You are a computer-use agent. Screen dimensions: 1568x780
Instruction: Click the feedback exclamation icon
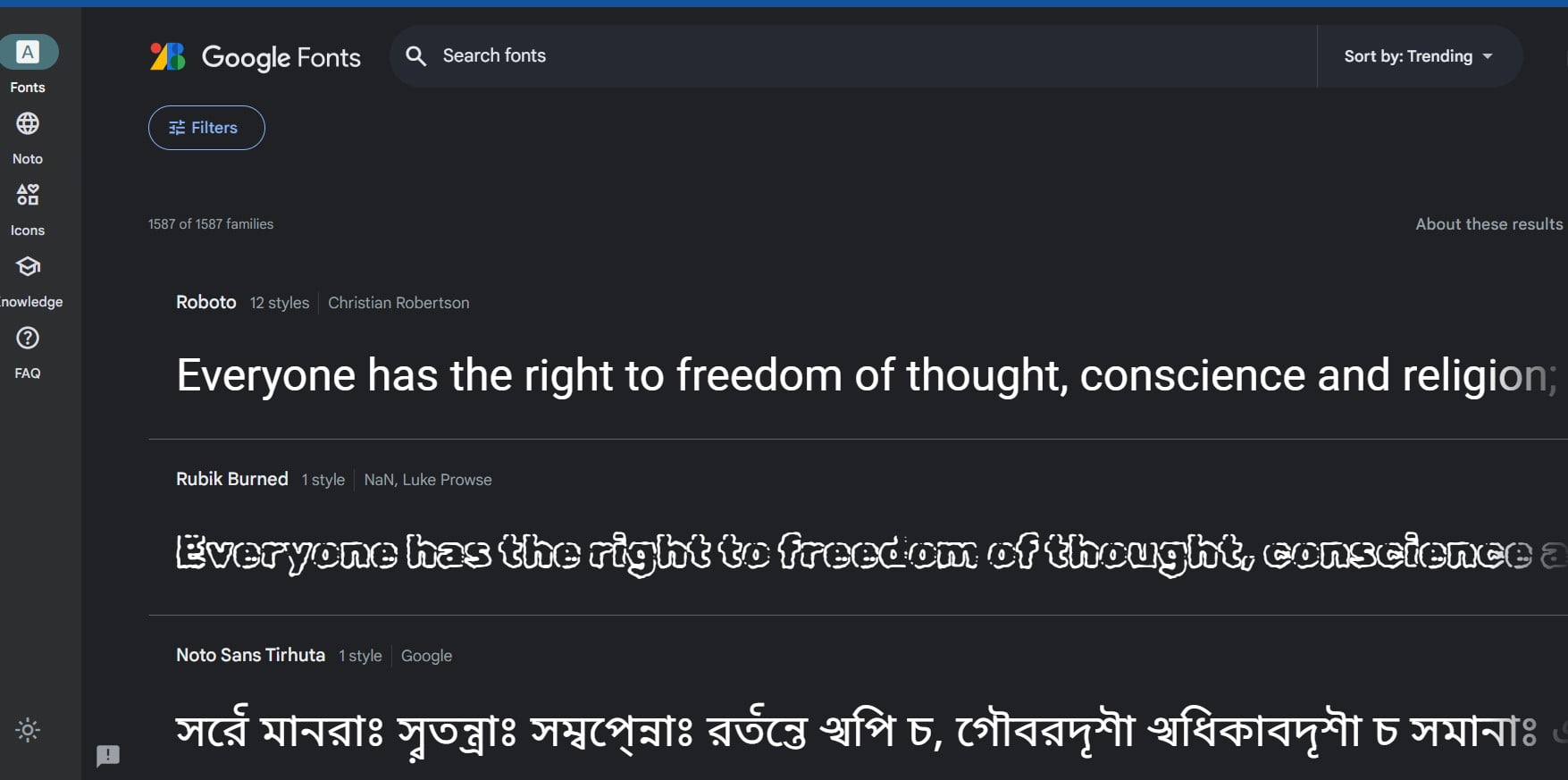point(108,756)
